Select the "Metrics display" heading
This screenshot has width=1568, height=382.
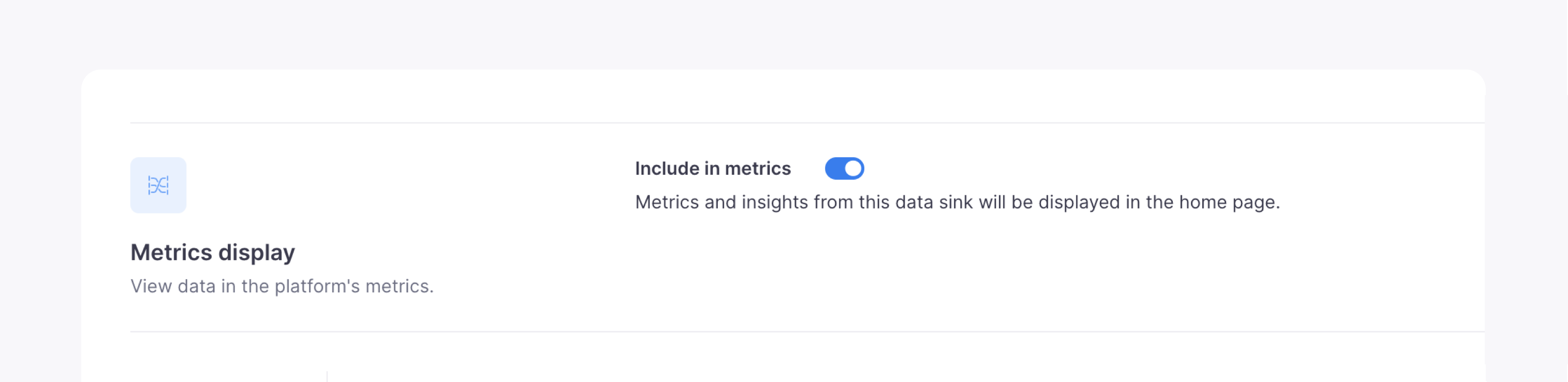pyautogui.click(x=213, y=252)
